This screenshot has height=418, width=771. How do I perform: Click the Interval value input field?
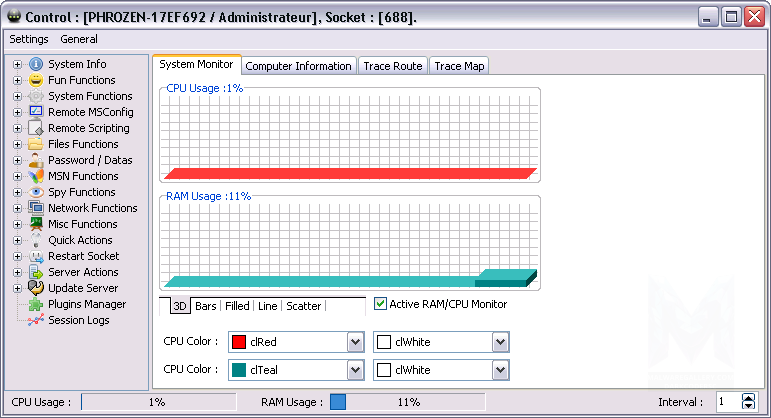coord(727,401)
